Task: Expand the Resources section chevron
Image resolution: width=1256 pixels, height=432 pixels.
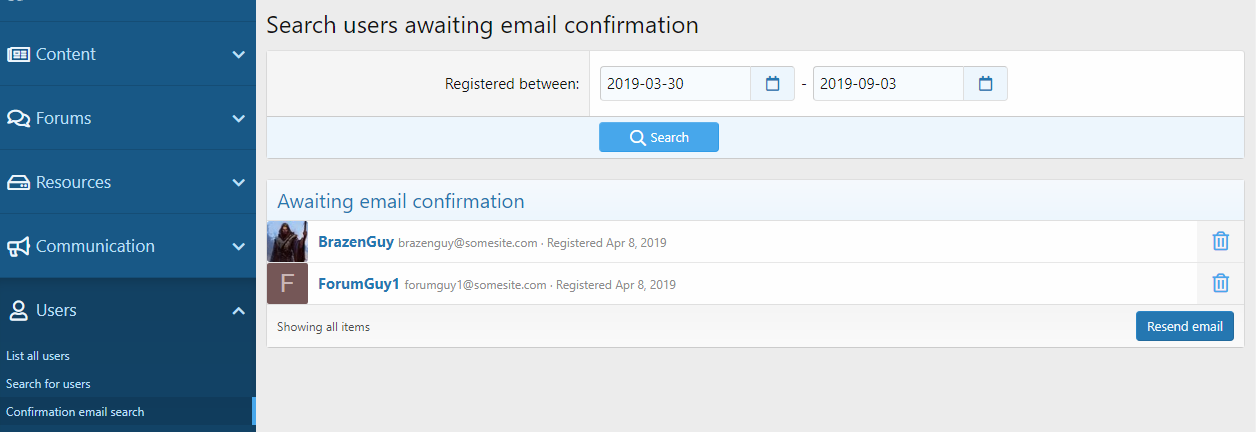Action: pyautogui.click(x=238, y=182)
